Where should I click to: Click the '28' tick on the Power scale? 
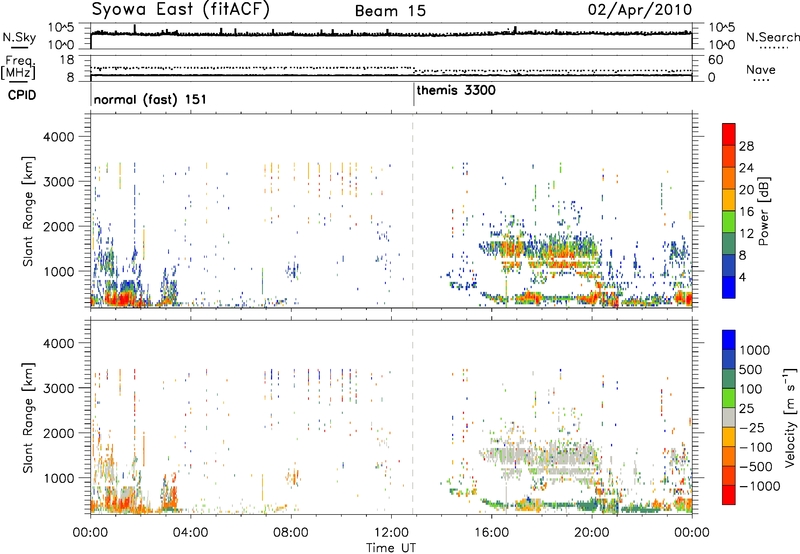(746, 146)
